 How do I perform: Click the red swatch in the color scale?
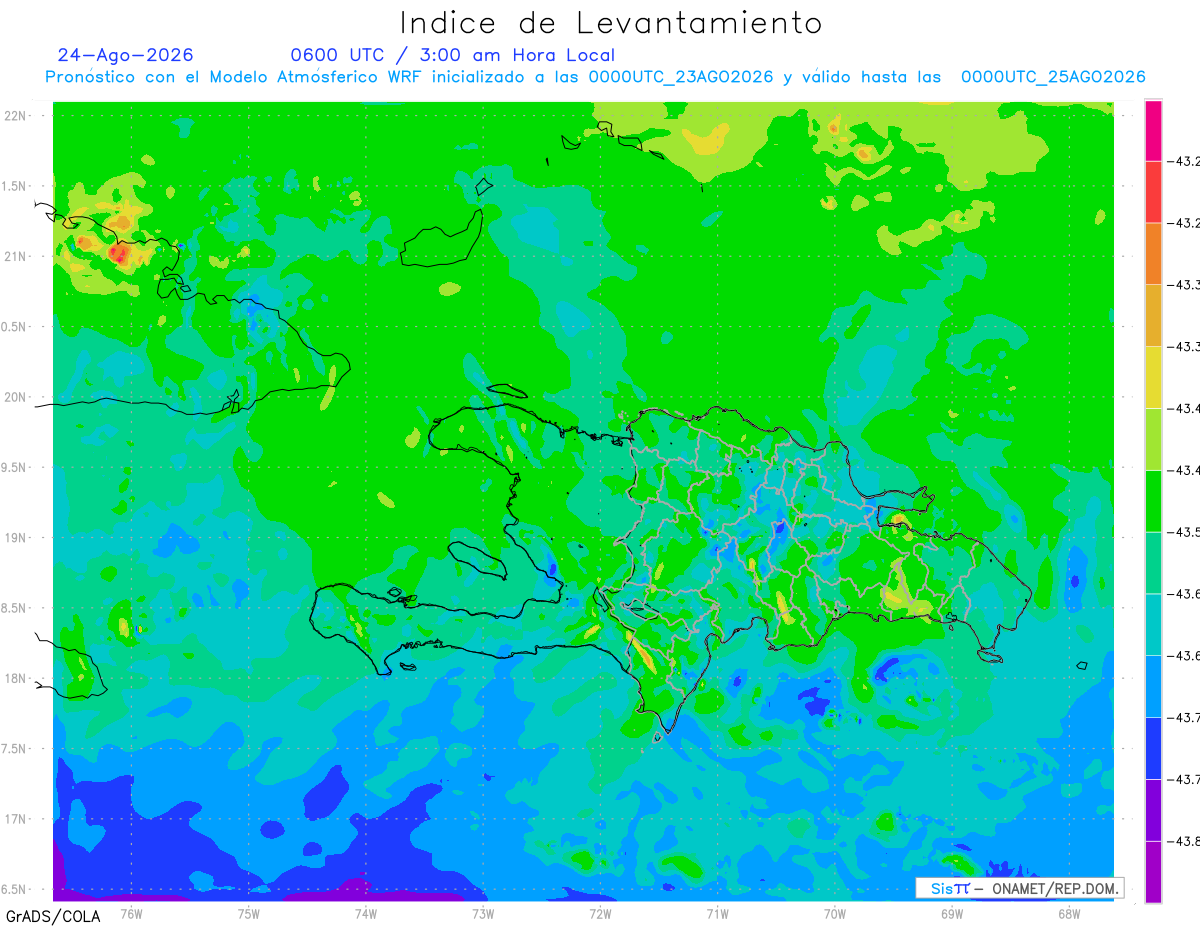tap(1153, 191)
